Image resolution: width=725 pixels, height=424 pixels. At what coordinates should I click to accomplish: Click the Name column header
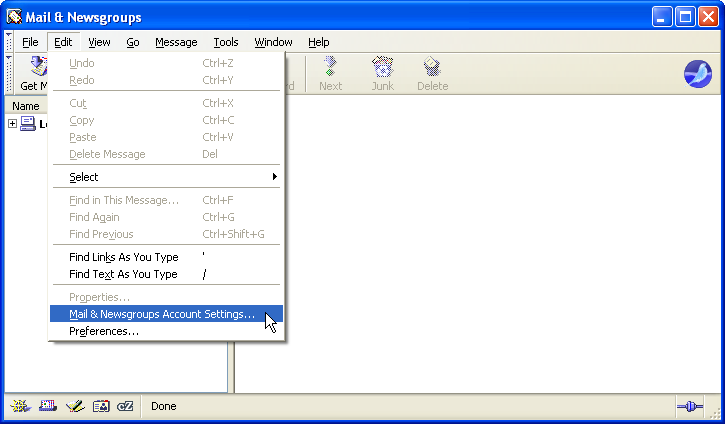click(x=26, y=106)
